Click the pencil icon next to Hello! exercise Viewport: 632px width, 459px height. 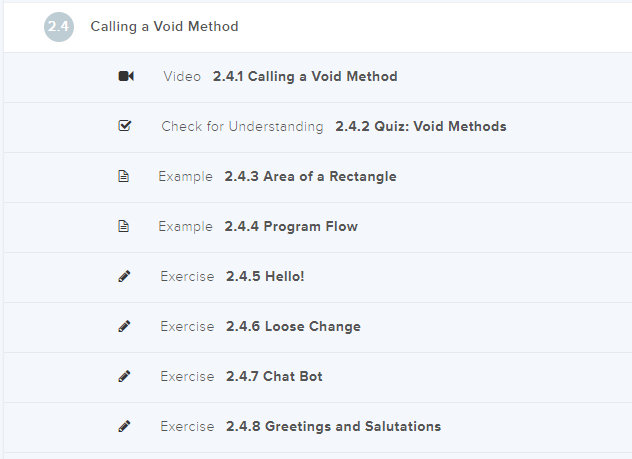124,277
